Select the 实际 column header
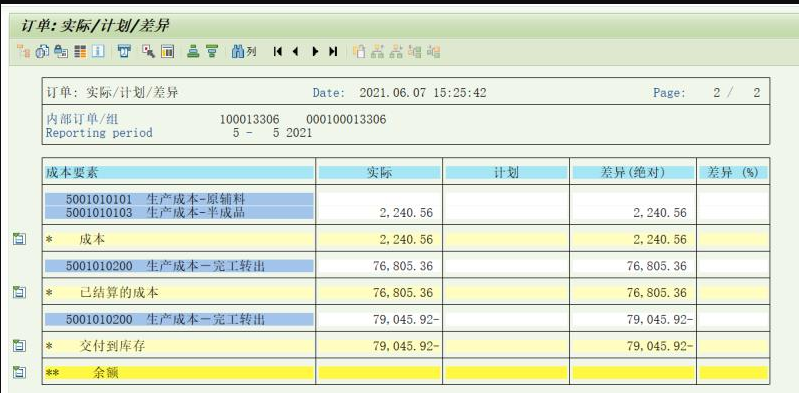The height and width of the screenshot is (393, 799). tap(380, 172)
